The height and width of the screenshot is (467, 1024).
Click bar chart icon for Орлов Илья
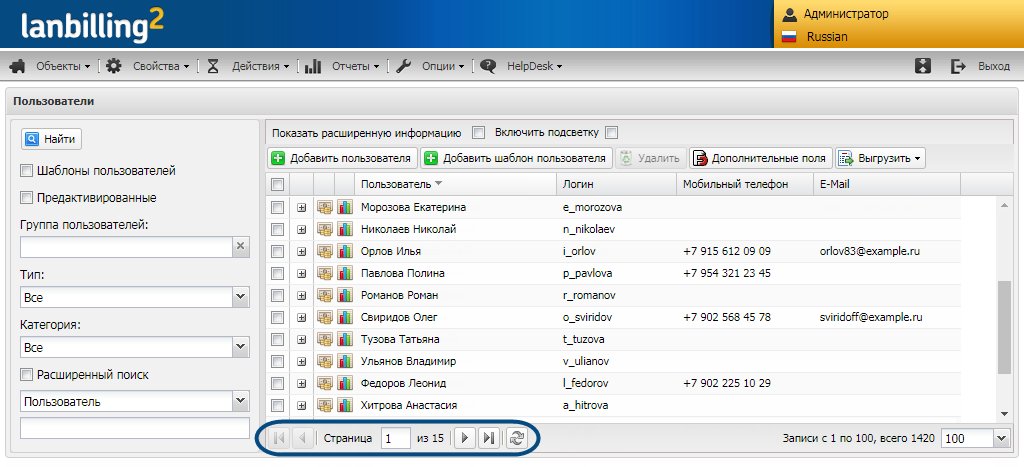345,251
